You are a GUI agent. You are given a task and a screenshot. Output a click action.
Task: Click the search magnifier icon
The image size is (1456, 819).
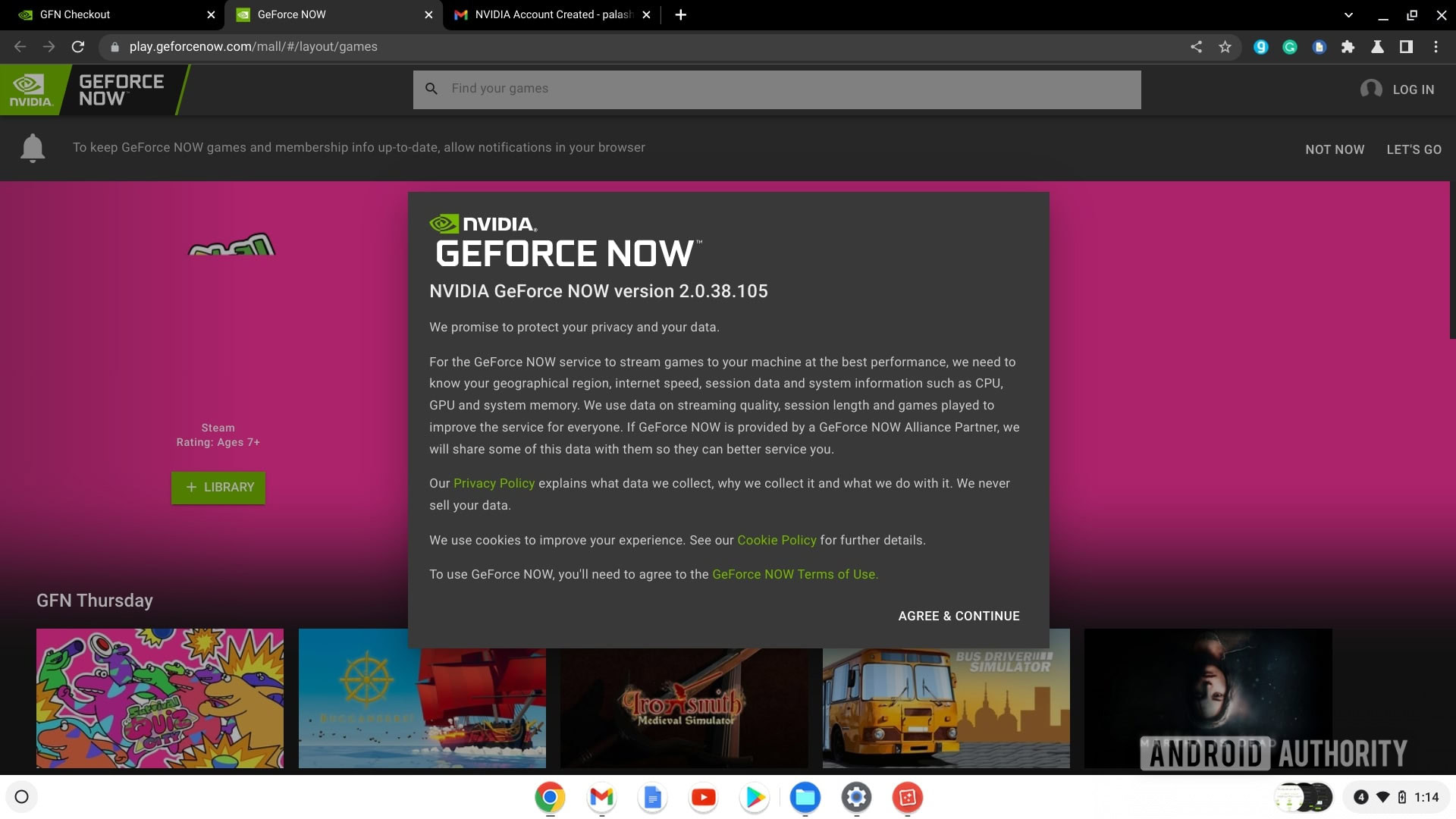coord(431,89)
